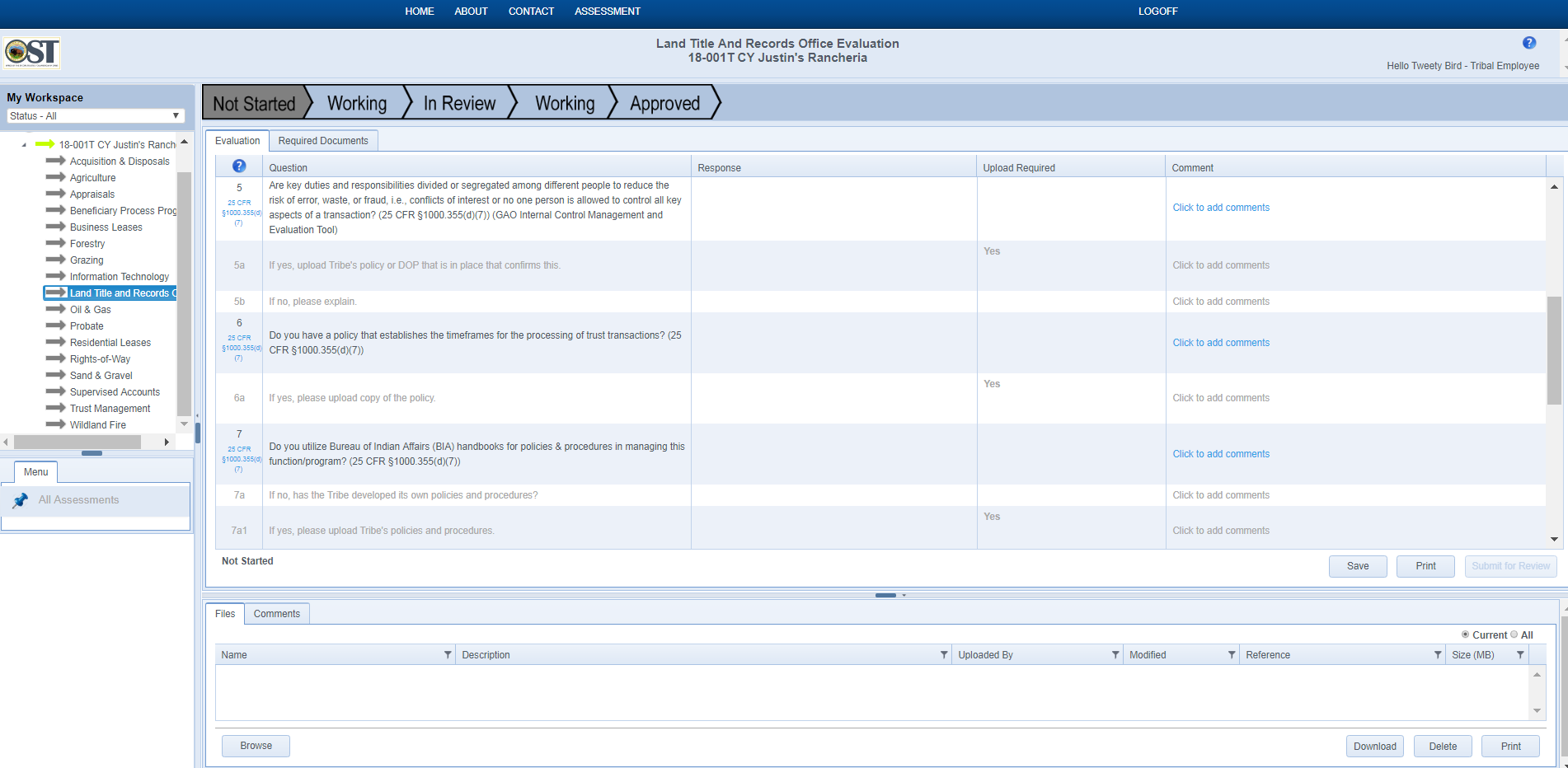Open the Status - All dropdown
Image resolution: width=1568 pixels, height=768 pixels.
[x=95, y=116]
